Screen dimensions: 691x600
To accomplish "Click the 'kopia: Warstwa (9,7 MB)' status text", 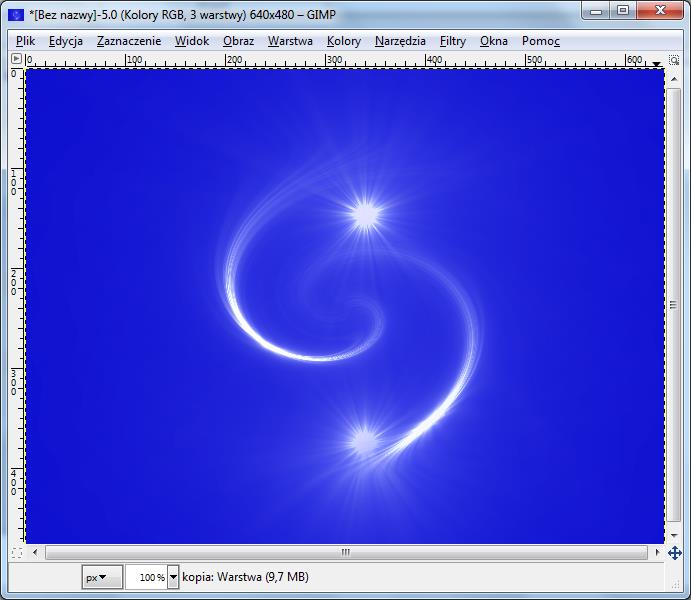I will tap(245, 577).
